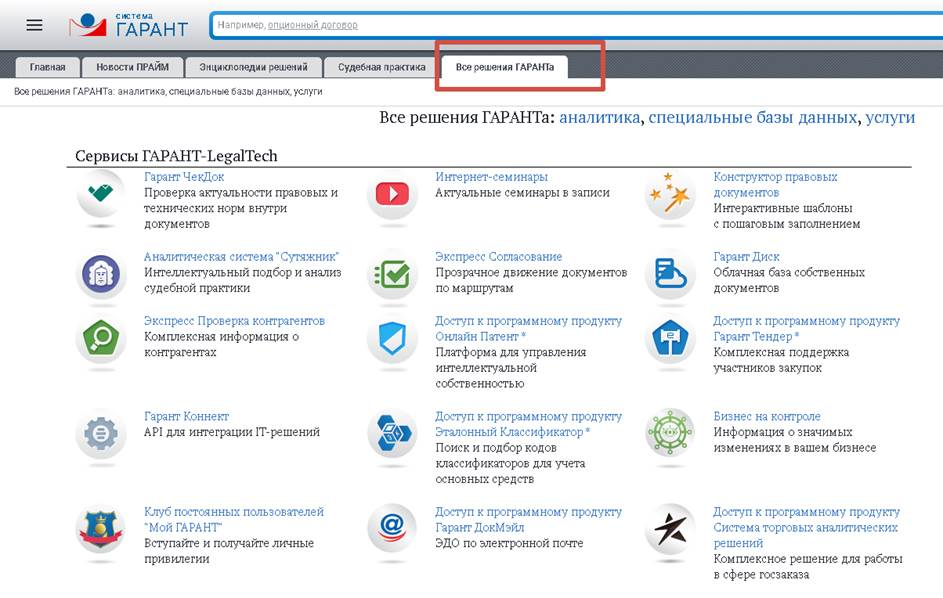
Task: Click the Экспресс Проверка контрагентов magnifier icon
Action: (100, 338)
